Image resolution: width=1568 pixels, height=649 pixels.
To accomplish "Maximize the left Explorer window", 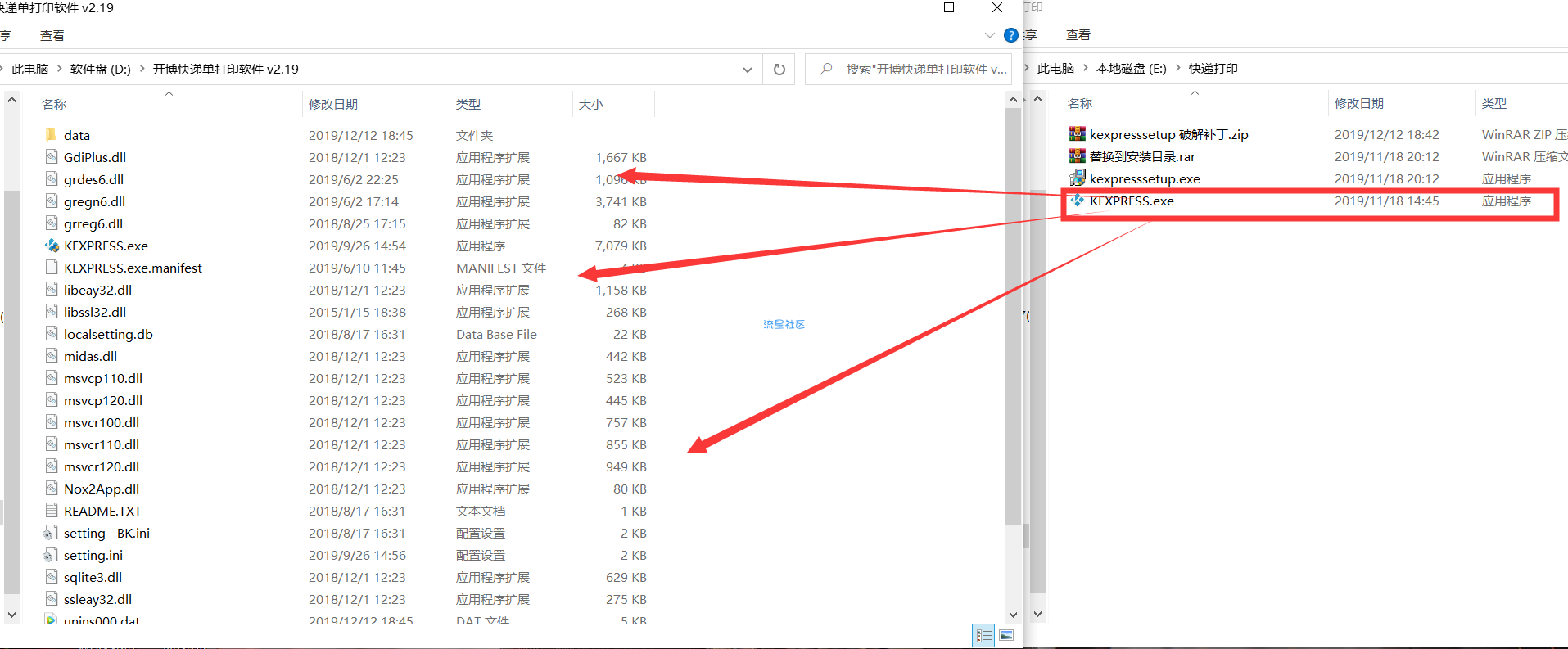I will pyautogui.click(x=949, y=8).
